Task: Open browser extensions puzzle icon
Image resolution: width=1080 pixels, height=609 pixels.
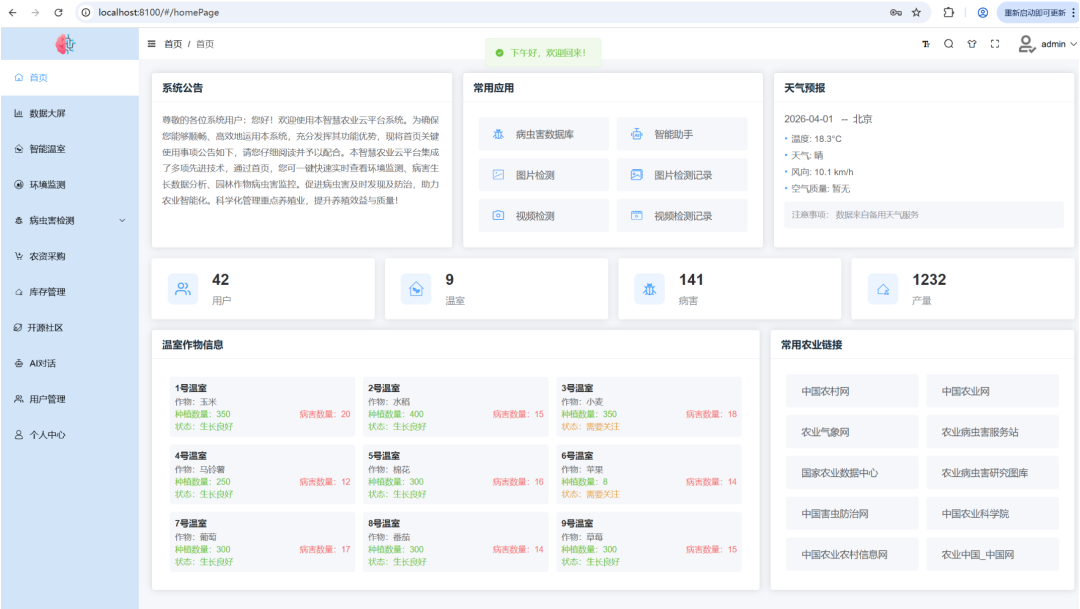Action: (x=948, y=12)
